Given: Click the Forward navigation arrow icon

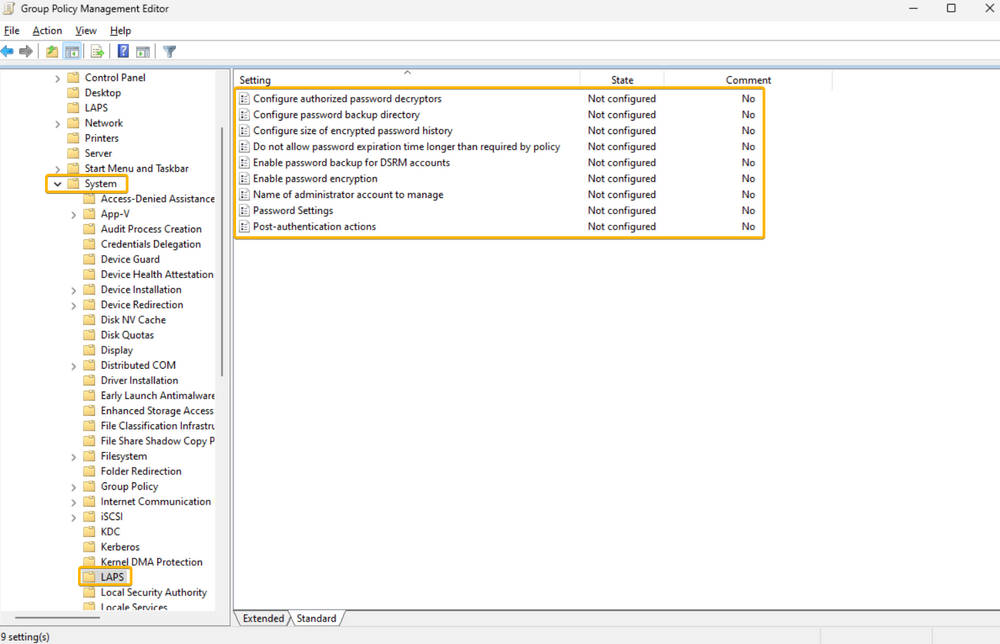Looking at the screenshot, I should click(x=27, y=51).
